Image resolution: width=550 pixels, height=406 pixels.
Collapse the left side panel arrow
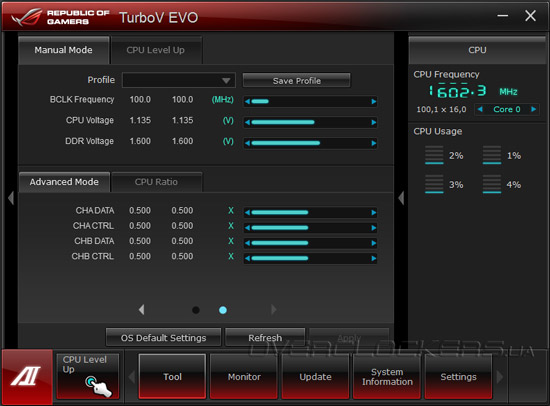point(11,198)
